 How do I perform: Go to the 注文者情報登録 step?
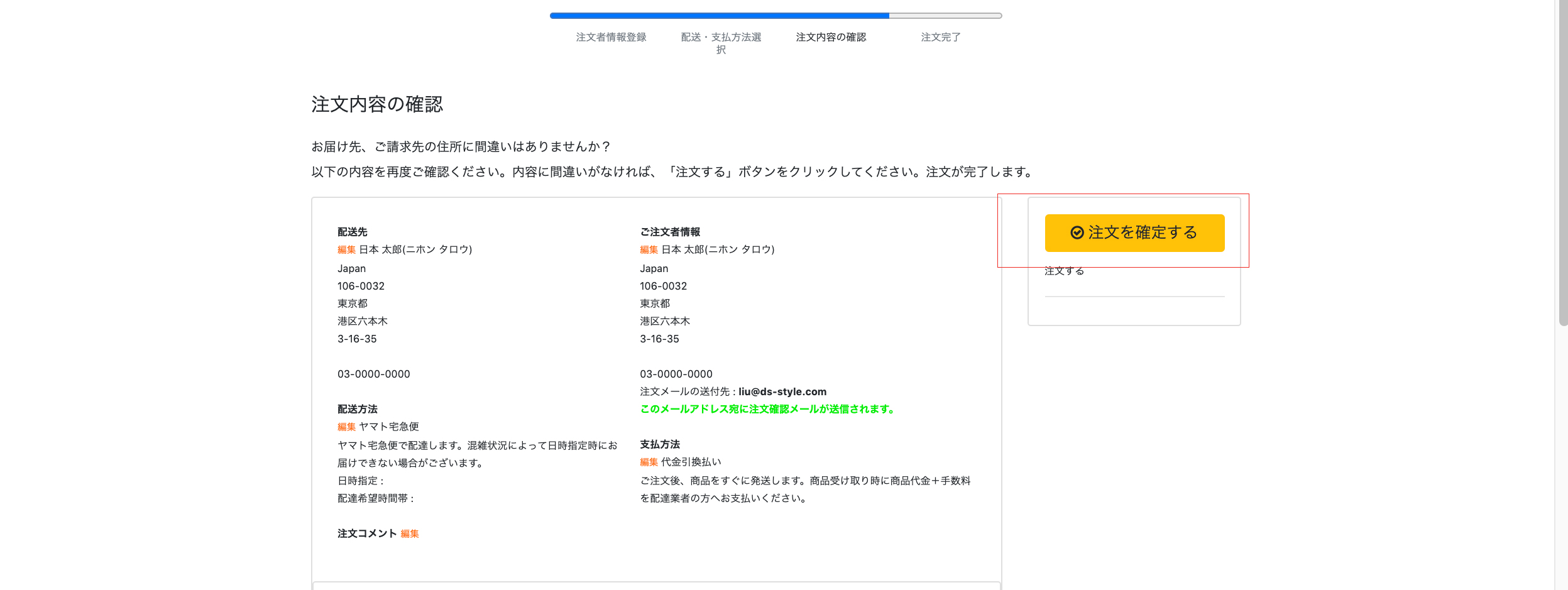(611, 37)
